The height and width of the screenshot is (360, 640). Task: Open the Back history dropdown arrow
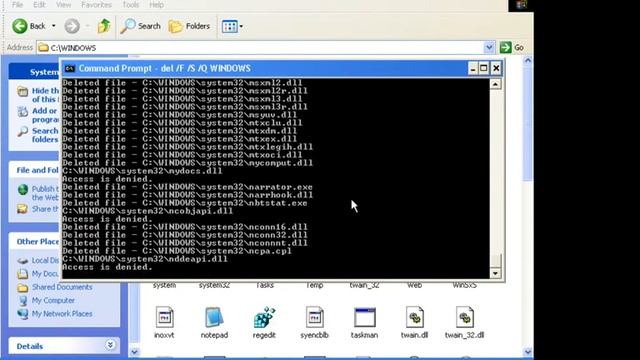pyautogui.click(x=53, y=26)
